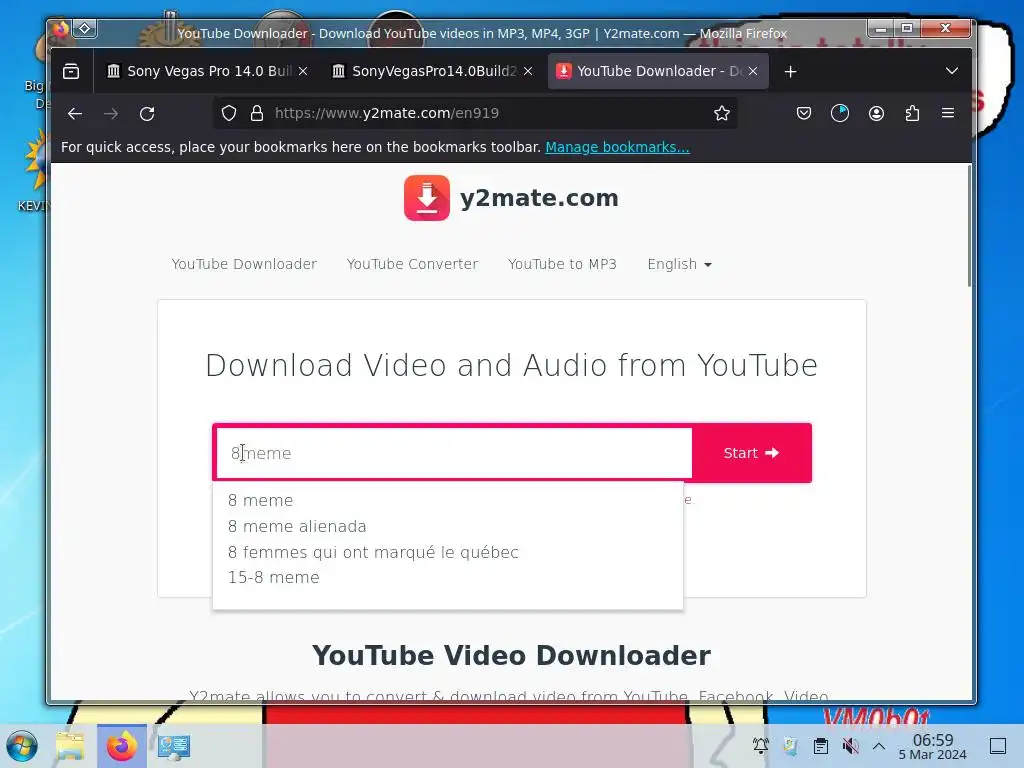This screenshot has width=1024, height=768.
Task: Choose suggestion '8 meme alienada'
Action: 297,526
